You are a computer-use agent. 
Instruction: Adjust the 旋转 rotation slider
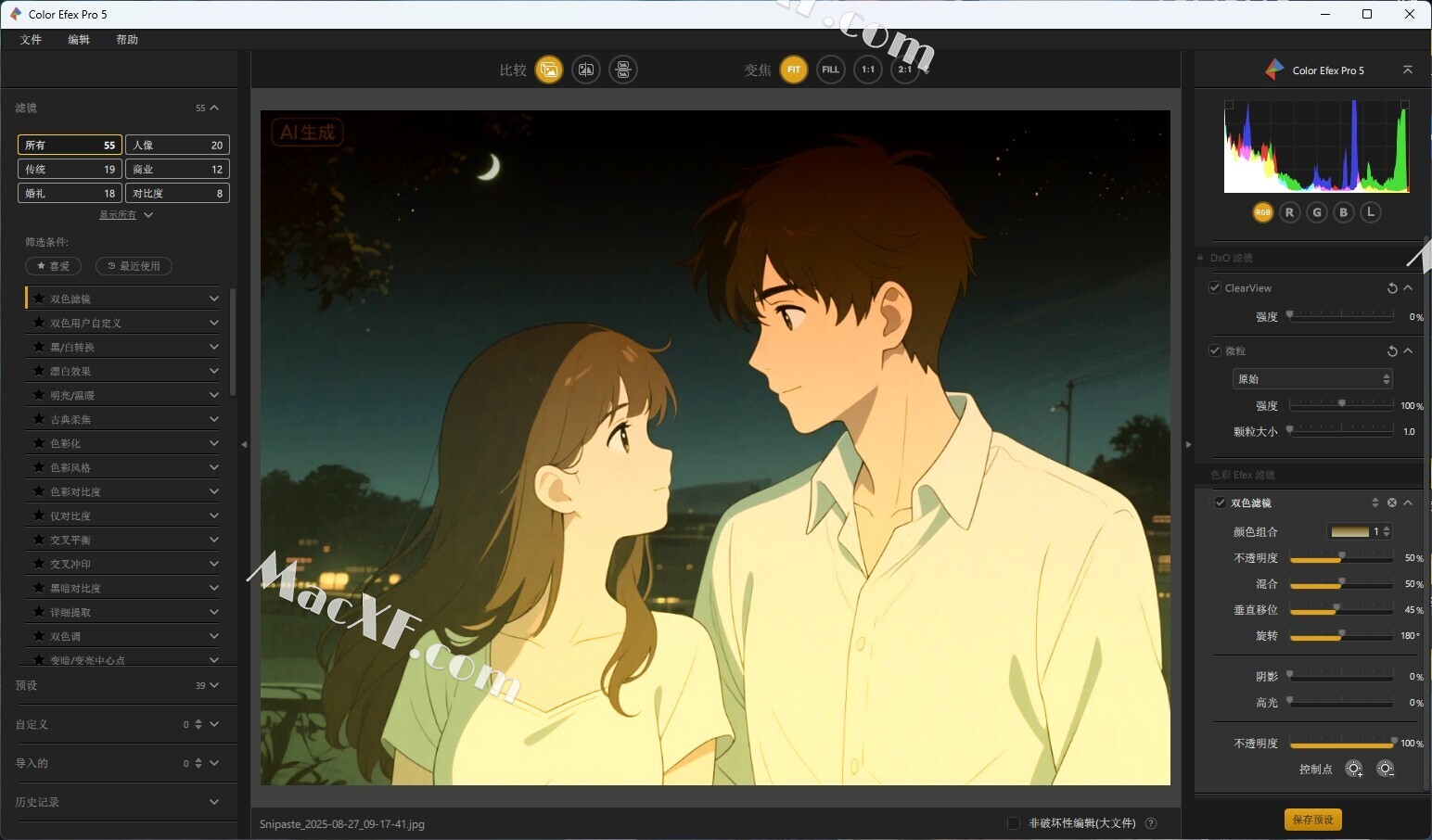tap(1341, 635)
